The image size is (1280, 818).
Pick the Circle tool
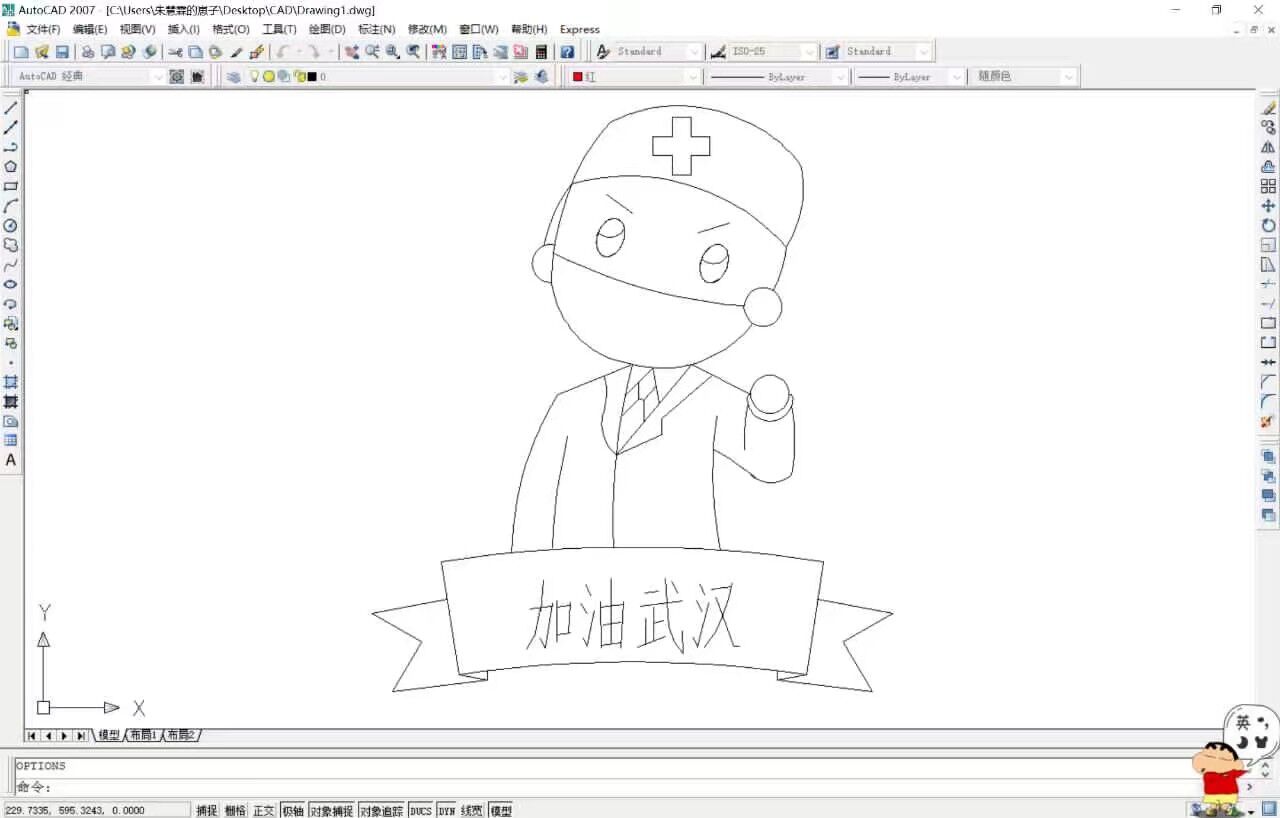point(11,225)
